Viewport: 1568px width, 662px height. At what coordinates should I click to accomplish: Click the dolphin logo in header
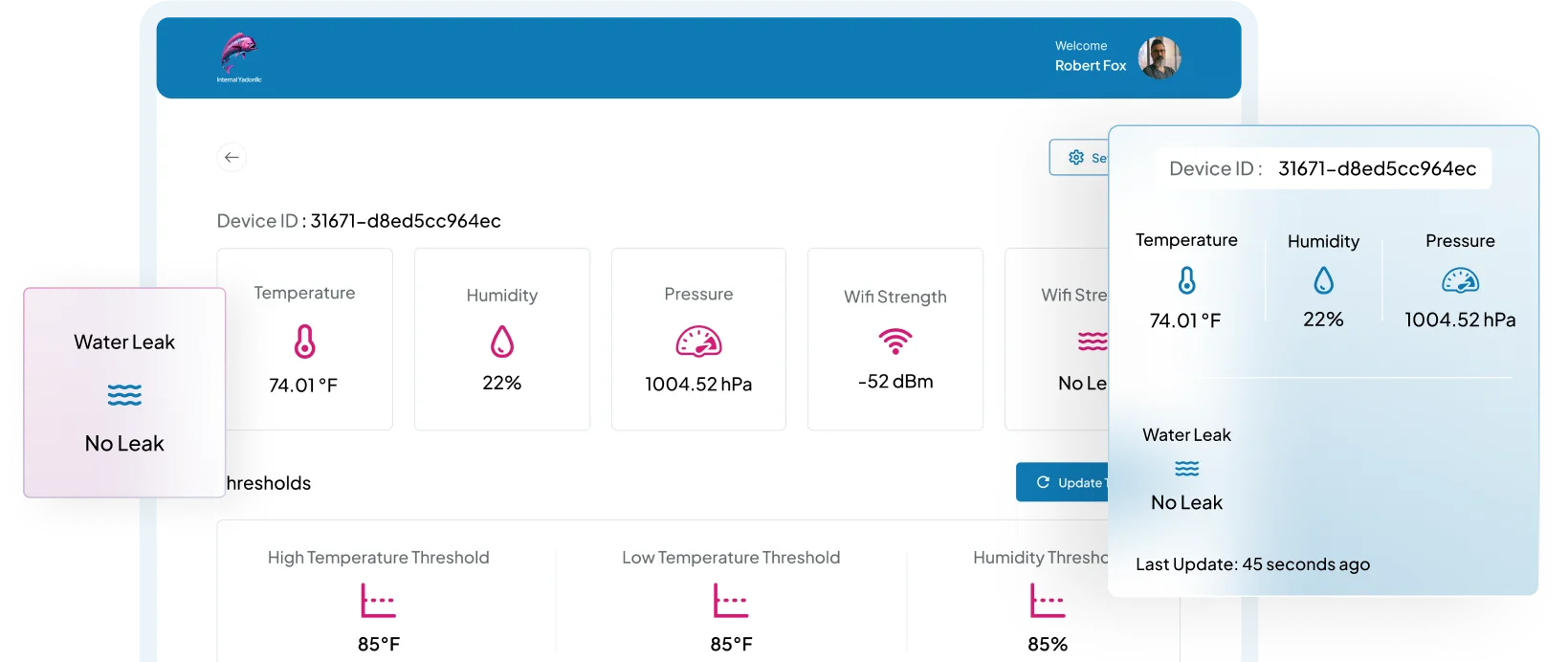click(238, 54)
